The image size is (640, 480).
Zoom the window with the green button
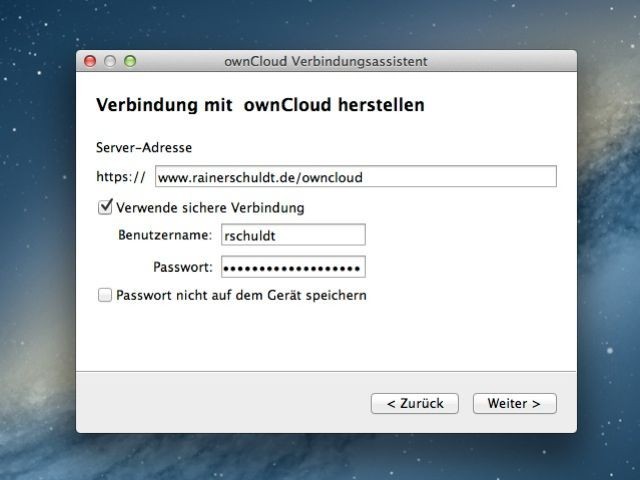point(129,61)
